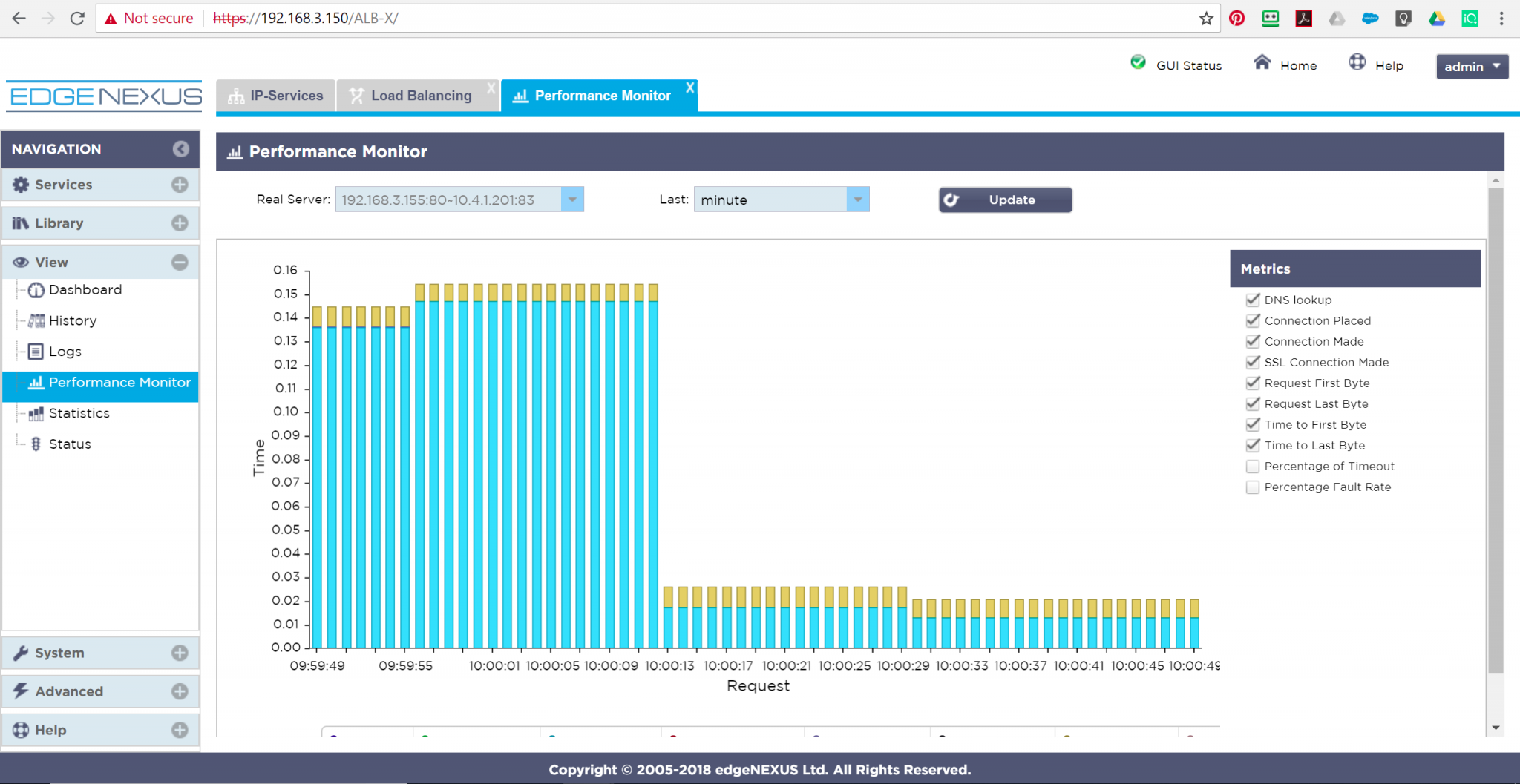1520x784 pixels.
Task: Click the Status icon in View section
Action: pos(35,443)
